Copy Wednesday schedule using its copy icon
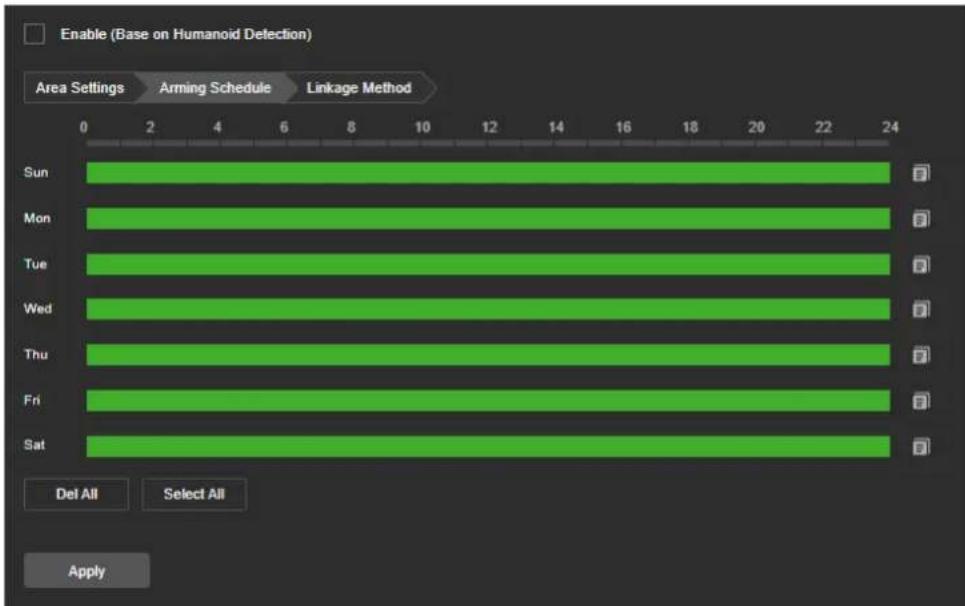 pos(921,309)
